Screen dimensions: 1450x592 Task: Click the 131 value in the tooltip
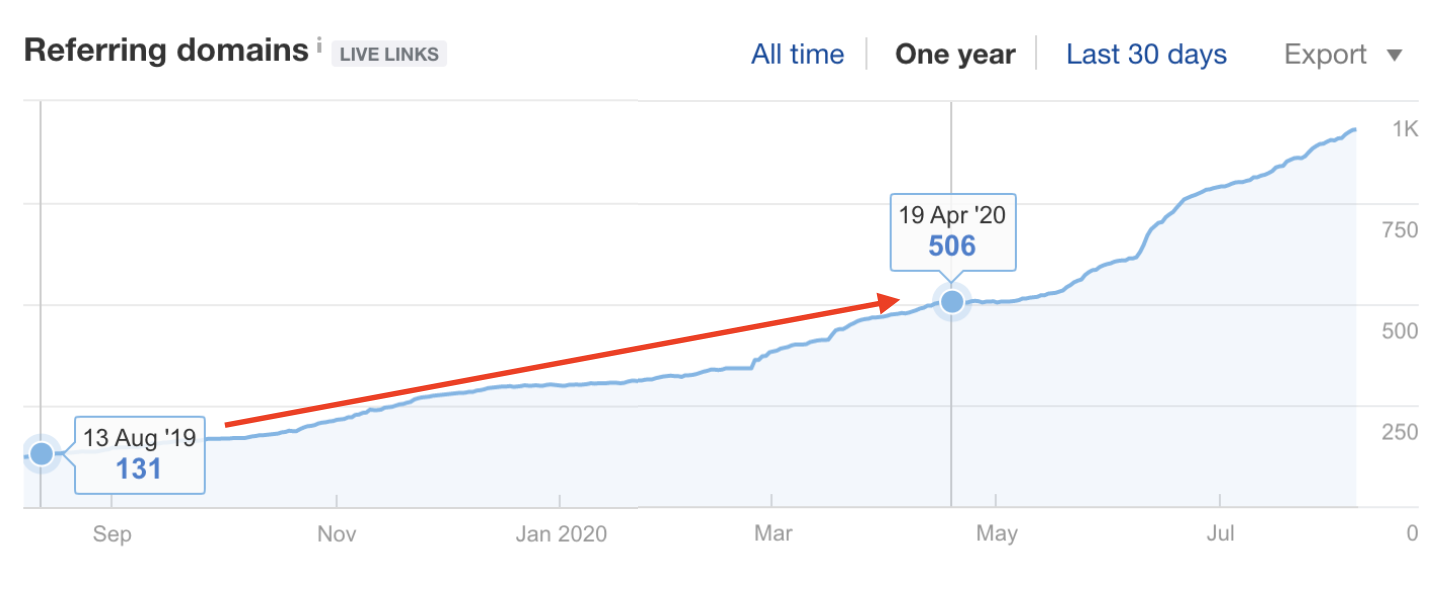[139, 468]
